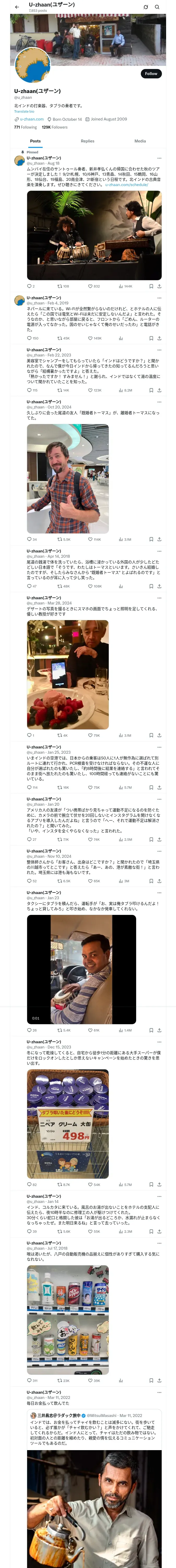
Task: Switch to the Replies tab
Action: 87,141
